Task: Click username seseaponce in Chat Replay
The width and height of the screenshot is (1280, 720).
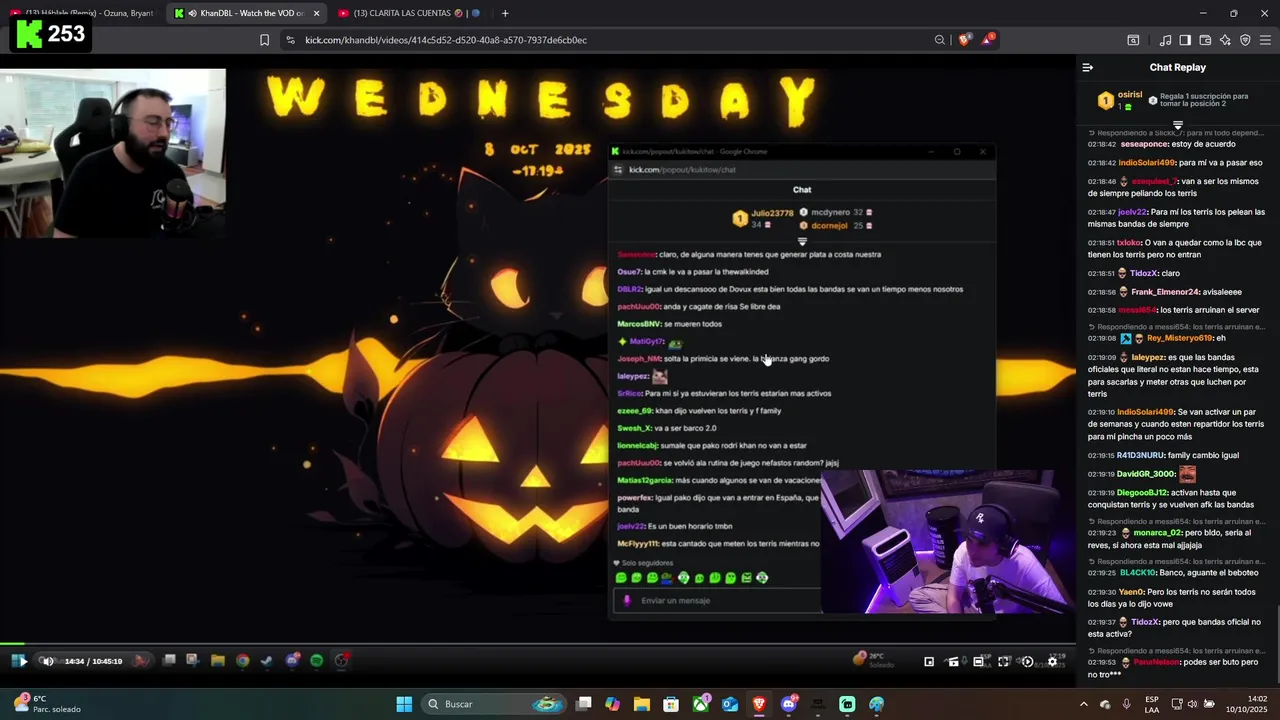Action: point(1144,144)
